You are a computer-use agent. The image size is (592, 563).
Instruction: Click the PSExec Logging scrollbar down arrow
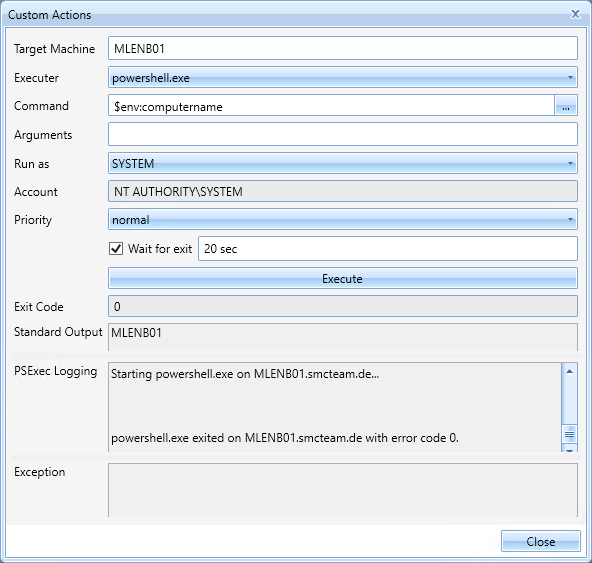pyautogui.click(x=569, y=449)
